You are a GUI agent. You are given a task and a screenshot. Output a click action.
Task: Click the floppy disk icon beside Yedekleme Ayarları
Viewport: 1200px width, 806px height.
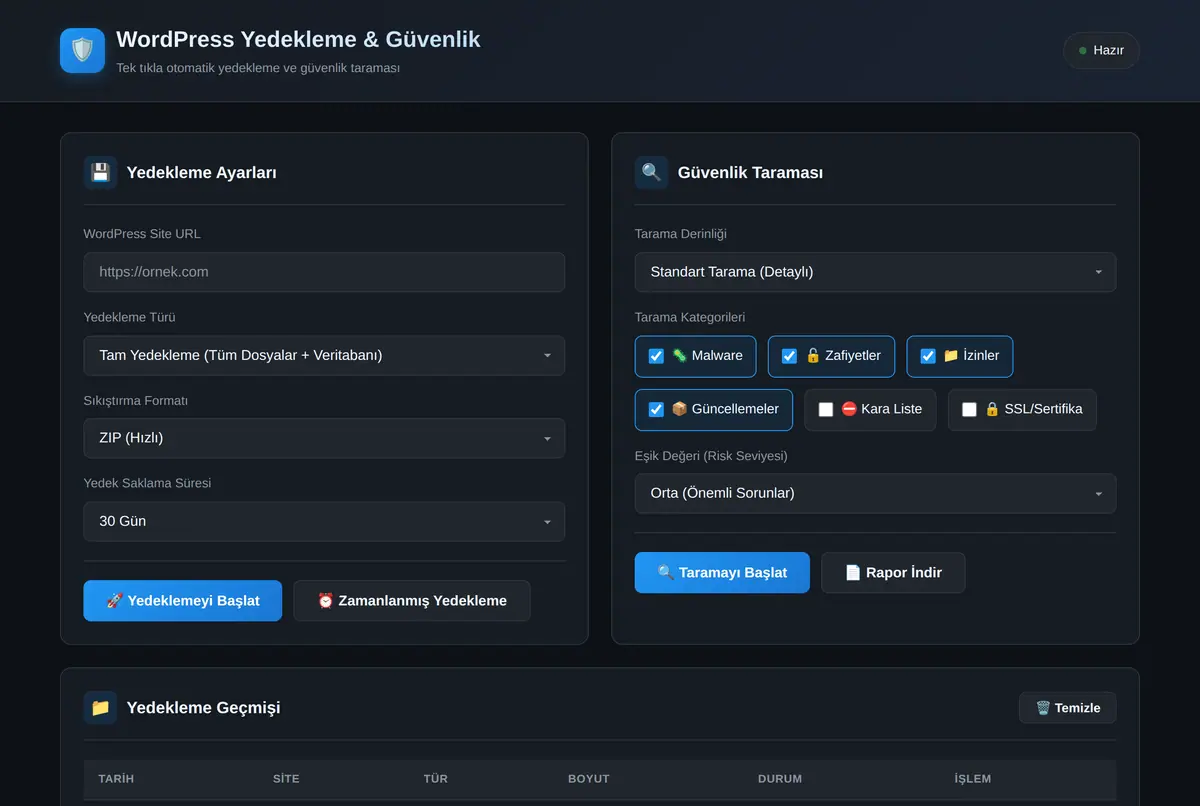tap(100, 172)
